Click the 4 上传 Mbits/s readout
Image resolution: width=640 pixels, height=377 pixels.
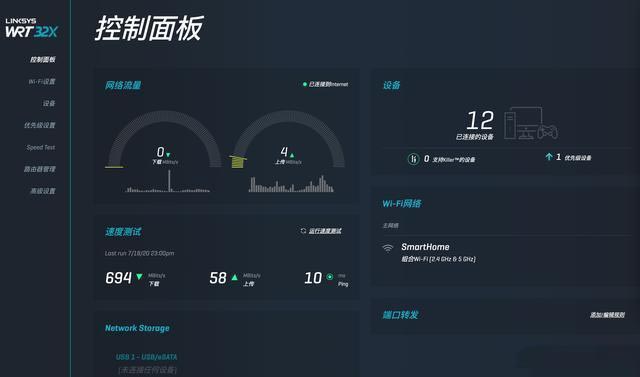[x=288, y=155]
